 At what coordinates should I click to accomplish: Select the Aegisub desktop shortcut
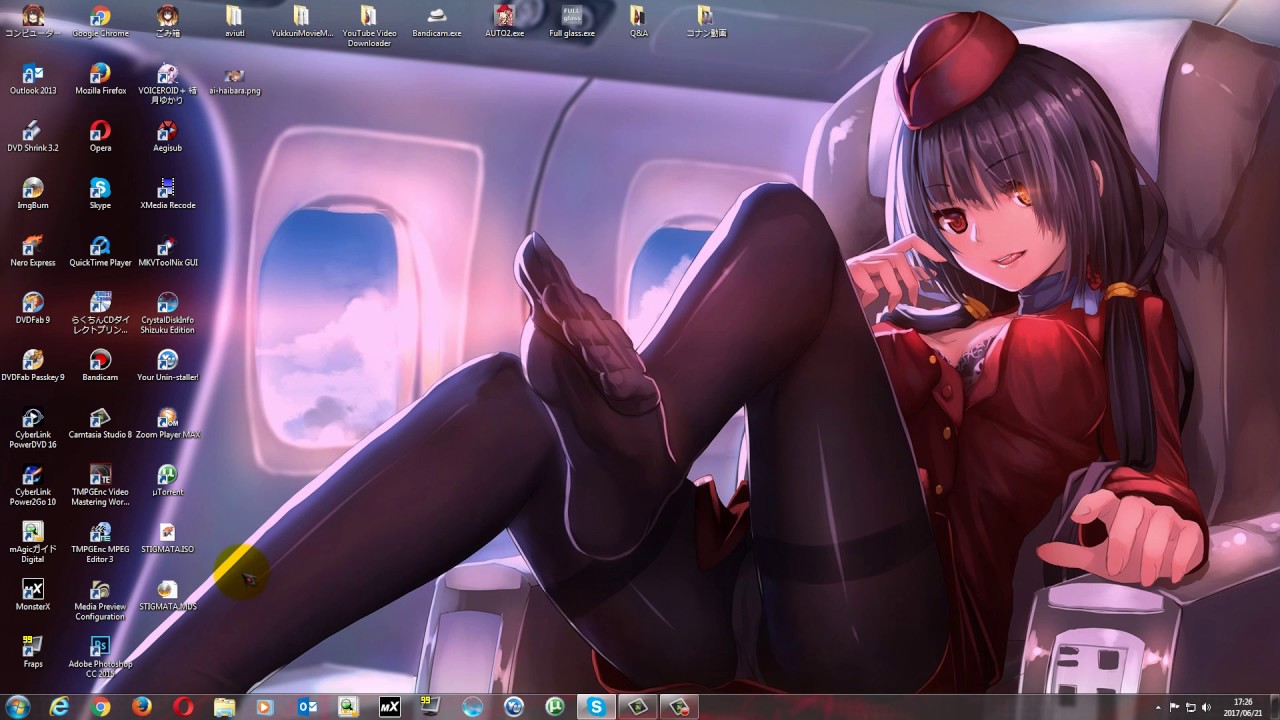(168, 136)
